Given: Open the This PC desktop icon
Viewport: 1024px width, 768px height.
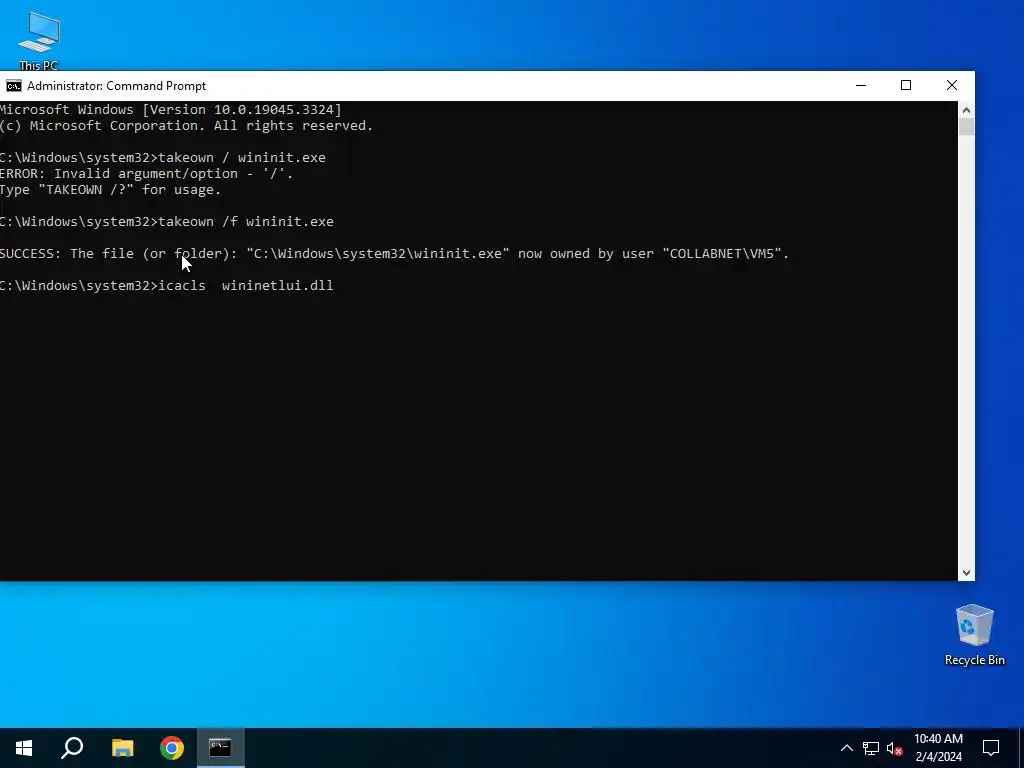Looking at the screenshot, I should pos(39,40).
